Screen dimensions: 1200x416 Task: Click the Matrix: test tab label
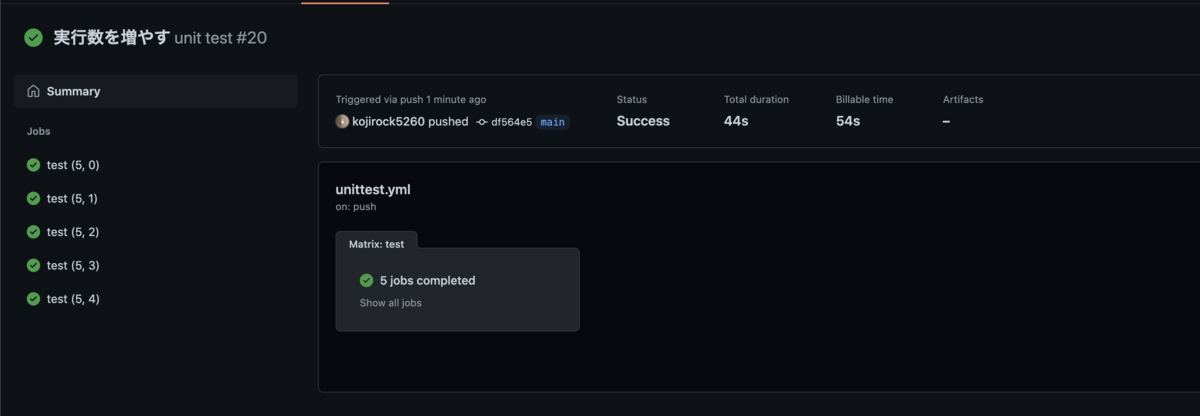(377, 243)
